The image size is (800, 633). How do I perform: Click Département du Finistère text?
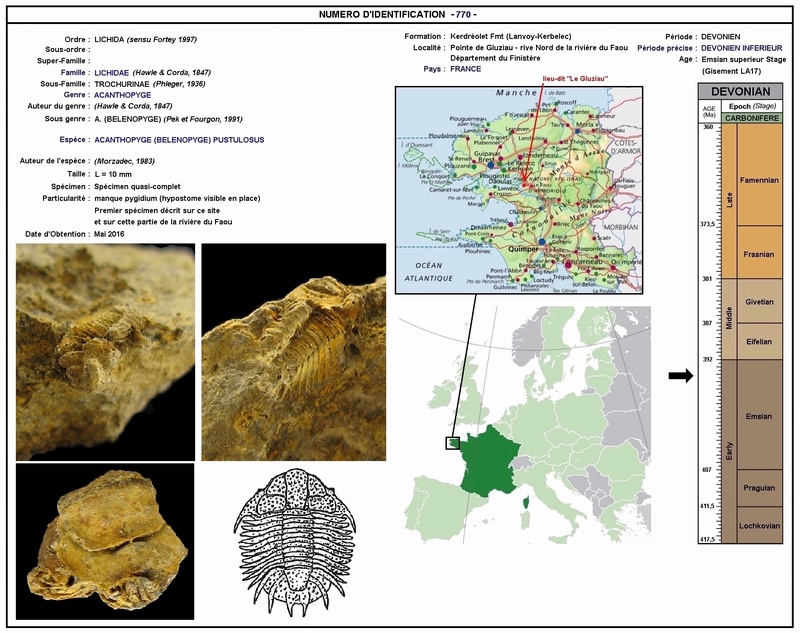pyautogui.click(x=495, y=58)
